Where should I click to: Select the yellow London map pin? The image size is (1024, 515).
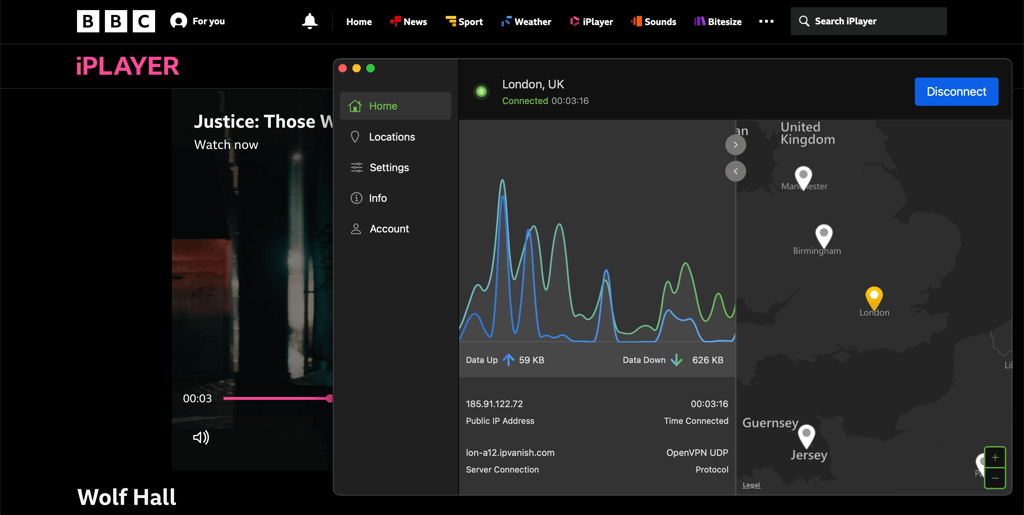[874, 298]
